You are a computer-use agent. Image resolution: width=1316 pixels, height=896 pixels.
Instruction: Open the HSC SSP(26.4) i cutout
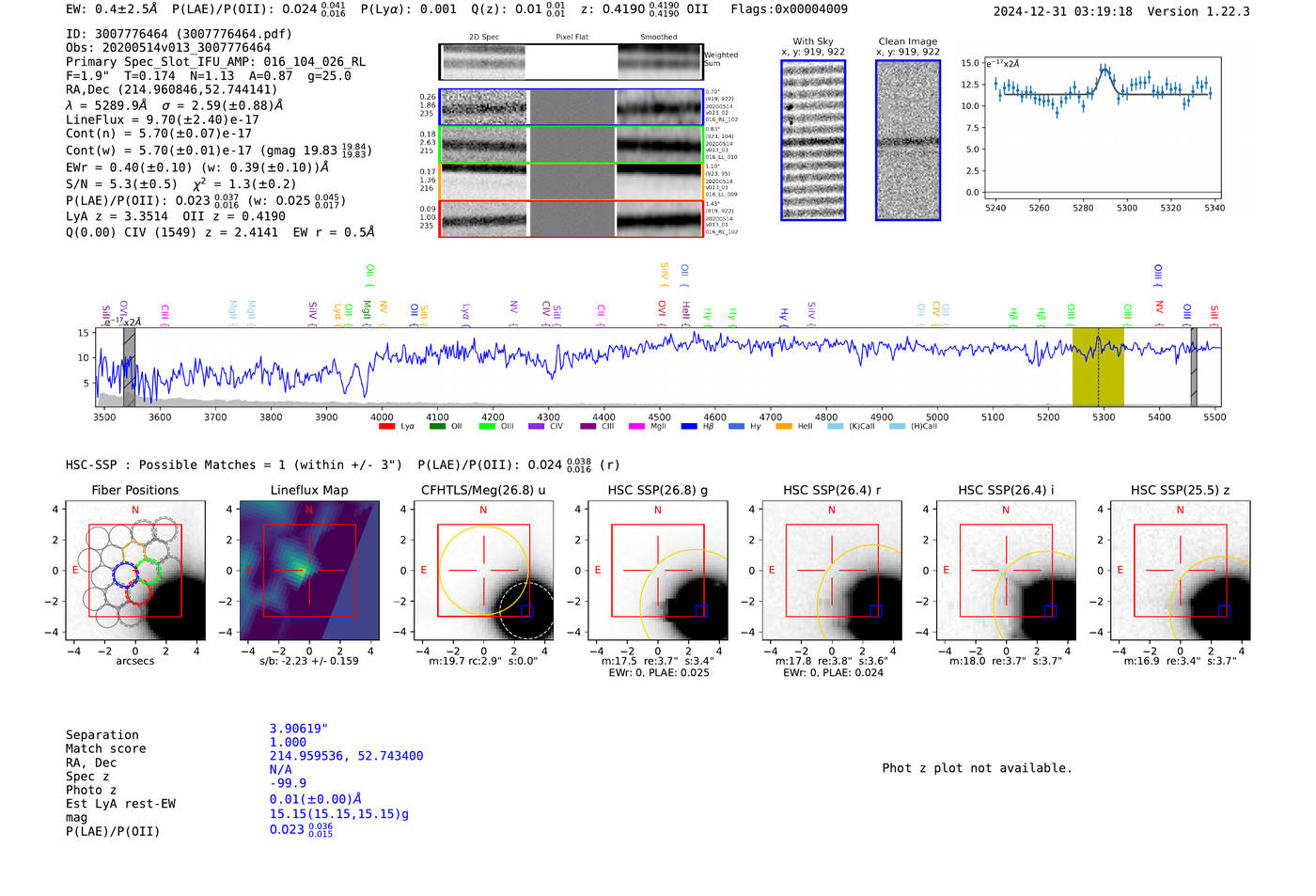[1006, 571]
